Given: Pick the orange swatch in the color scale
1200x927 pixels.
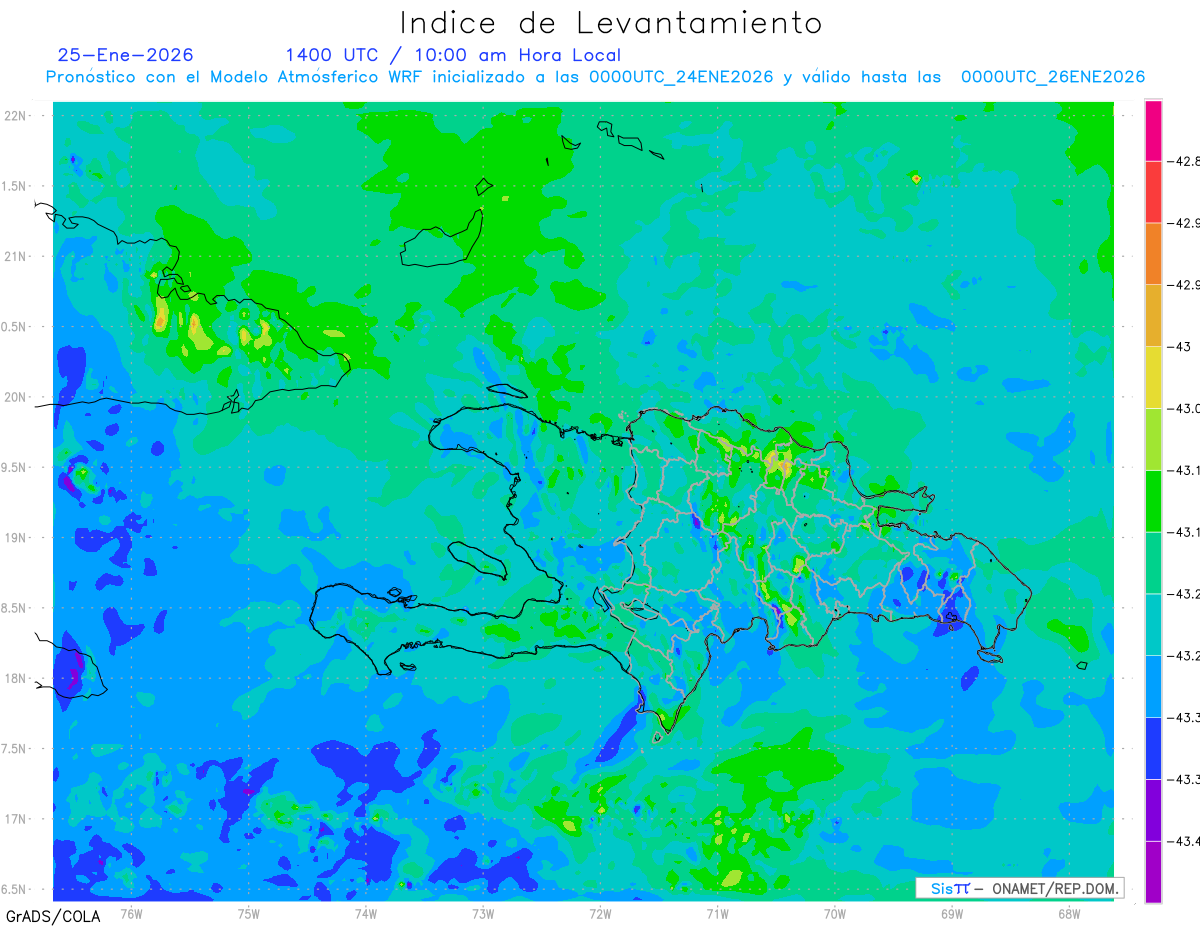Looking at the screenshot, I should 1153,253.
